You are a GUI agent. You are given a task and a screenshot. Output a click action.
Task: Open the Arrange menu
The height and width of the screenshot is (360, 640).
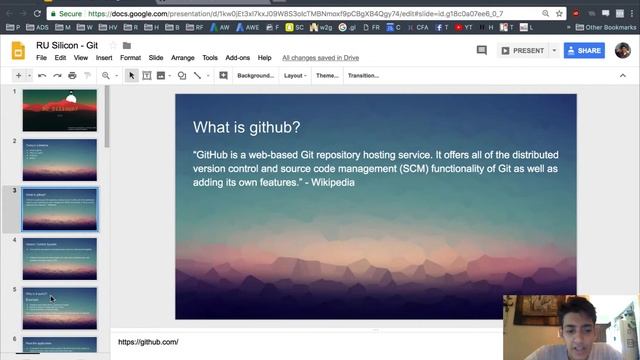(x=182, y=58)
